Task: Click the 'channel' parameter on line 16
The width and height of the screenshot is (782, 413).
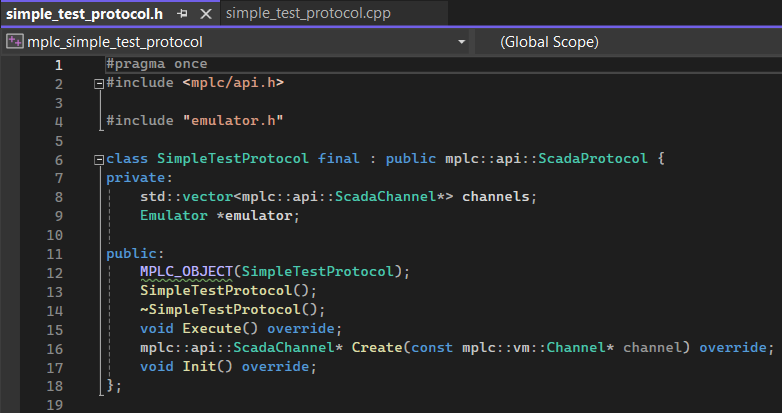Action: click(652, 348)
